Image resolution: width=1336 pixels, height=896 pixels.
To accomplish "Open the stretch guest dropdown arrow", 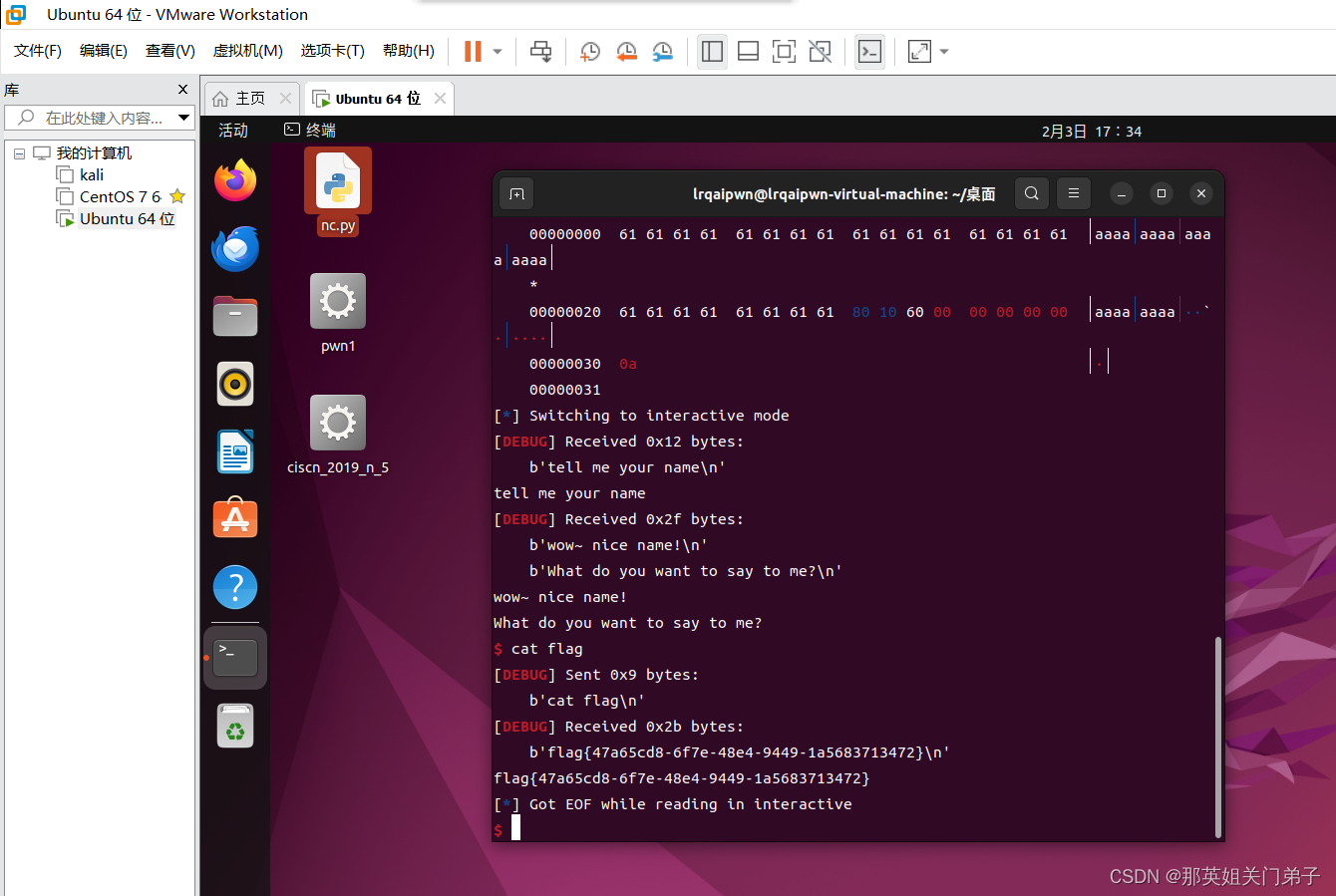I will click(x=944, y=51).
